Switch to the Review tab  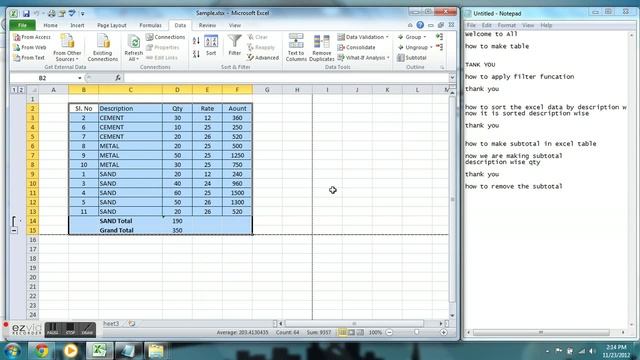click(x=207, y=25)
